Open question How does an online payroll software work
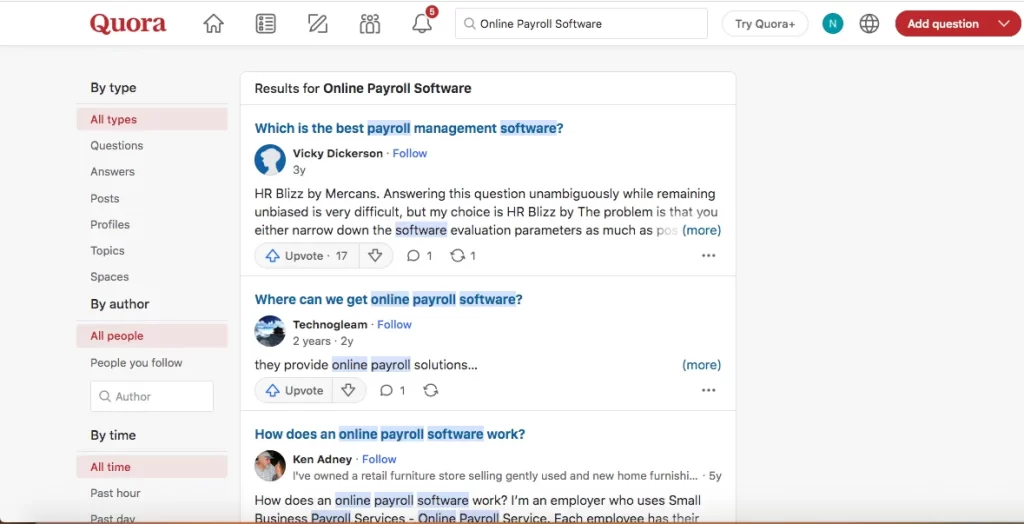The width and height of the screenshot is (1024, 524). (390, 434)
